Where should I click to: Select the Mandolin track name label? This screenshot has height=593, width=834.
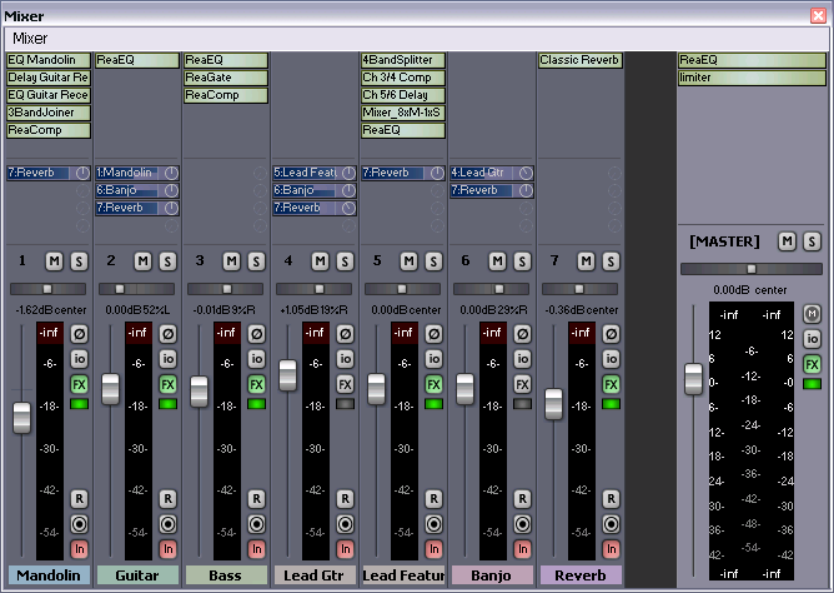tap(48, 575)
